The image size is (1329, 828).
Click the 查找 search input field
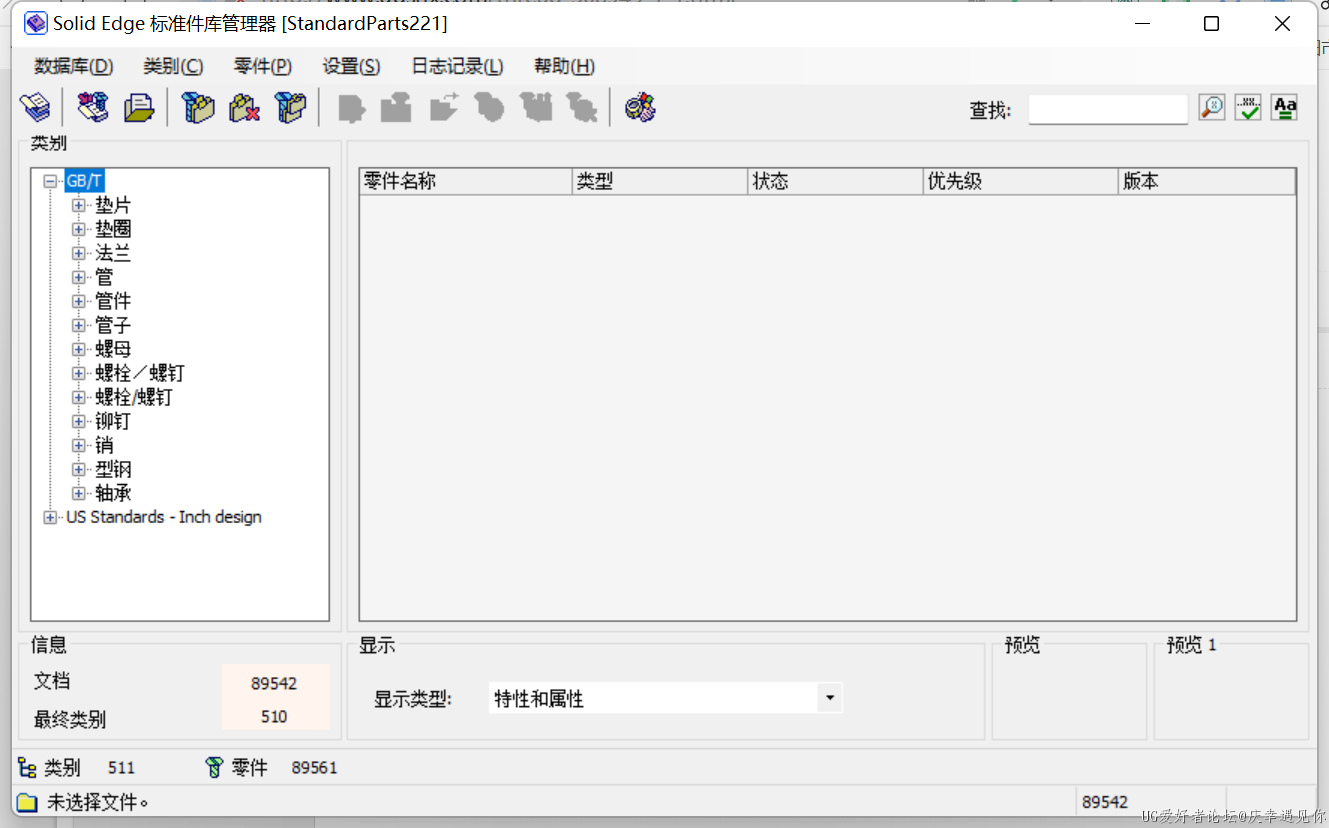pos(1108,109)
